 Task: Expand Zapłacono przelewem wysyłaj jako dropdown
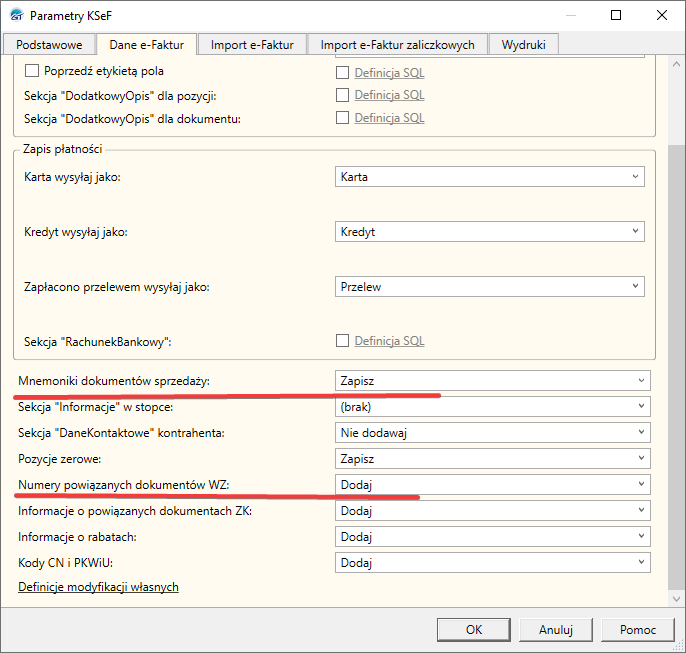490,286
